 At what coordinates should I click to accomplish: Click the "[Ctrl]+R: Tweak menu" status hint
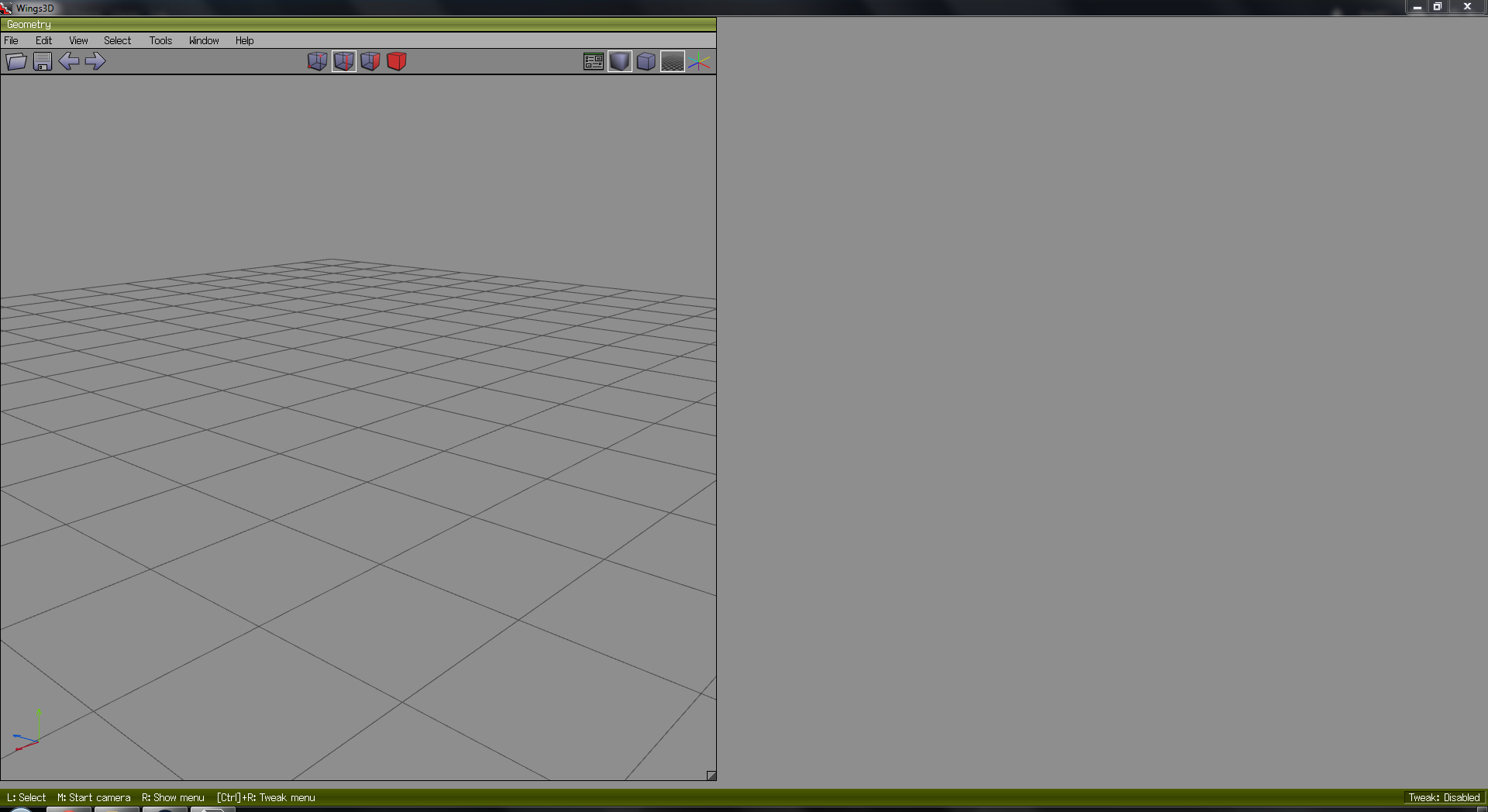click(266, 797)
